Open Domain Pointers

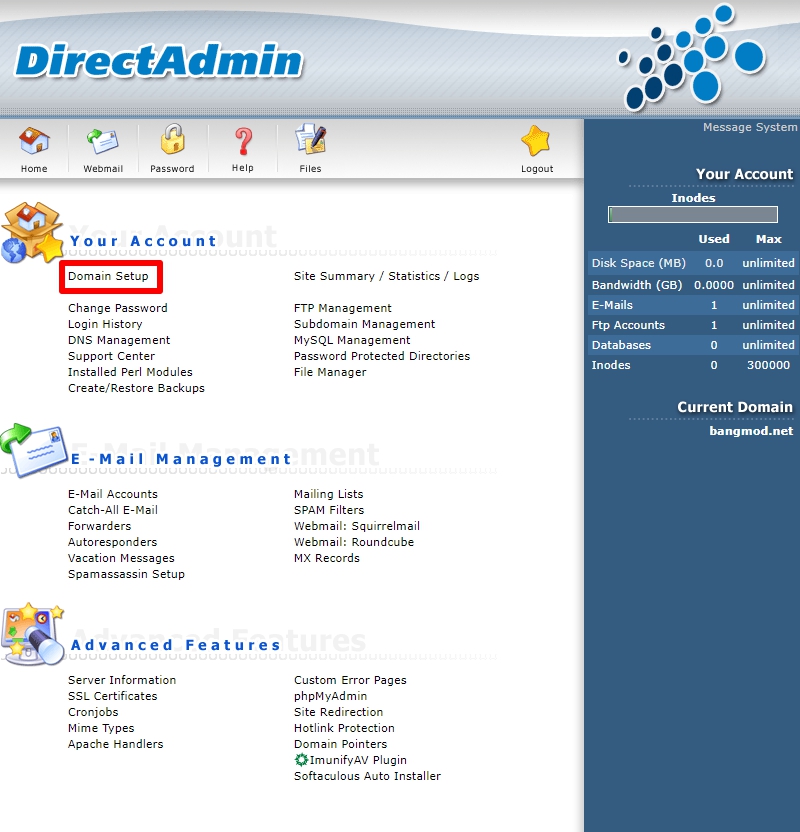[x=341, y=743]
